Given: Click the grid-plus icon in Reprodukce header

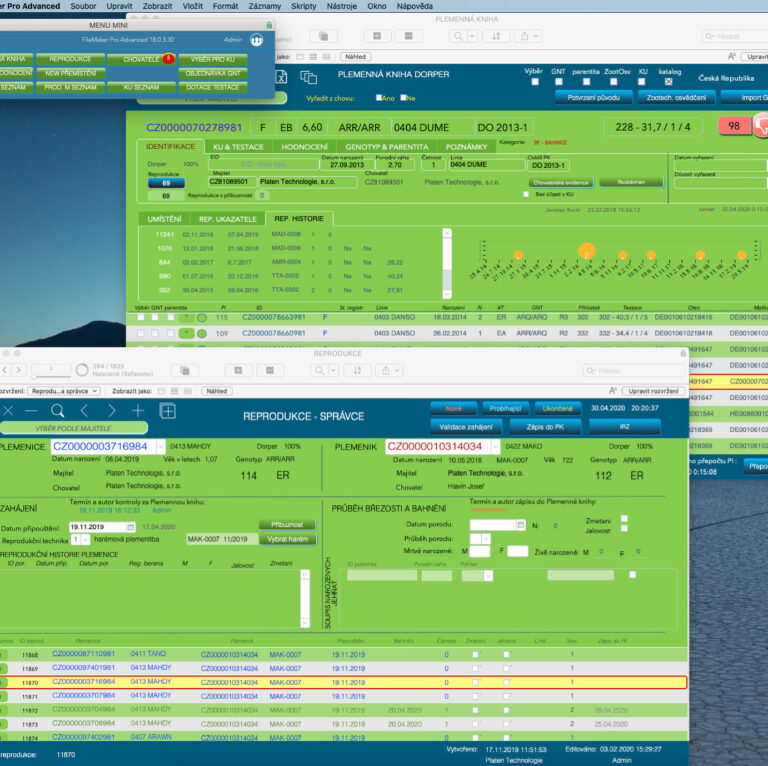Looking at the screenshot, I should (x=168, y=411).
